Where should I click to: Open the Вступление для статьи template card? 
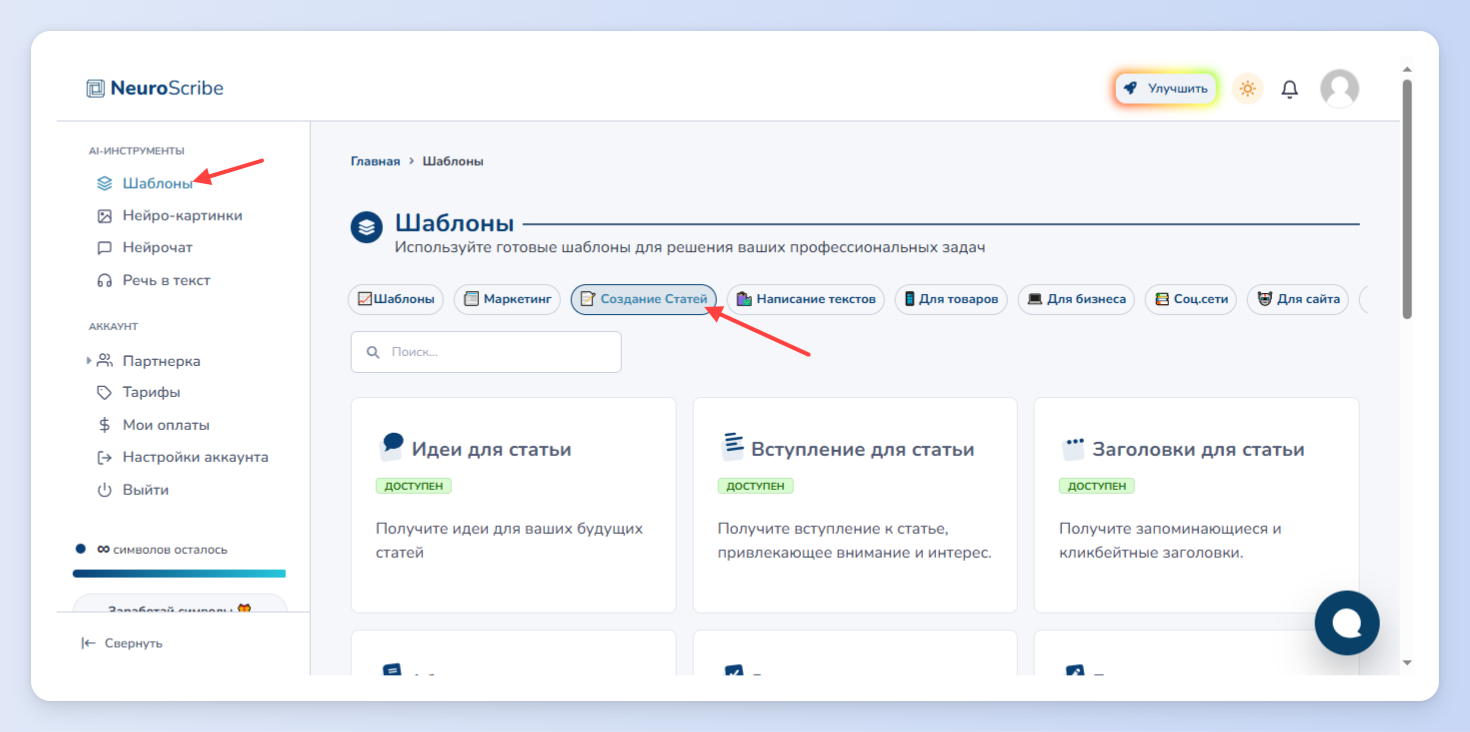pos(855,505)
